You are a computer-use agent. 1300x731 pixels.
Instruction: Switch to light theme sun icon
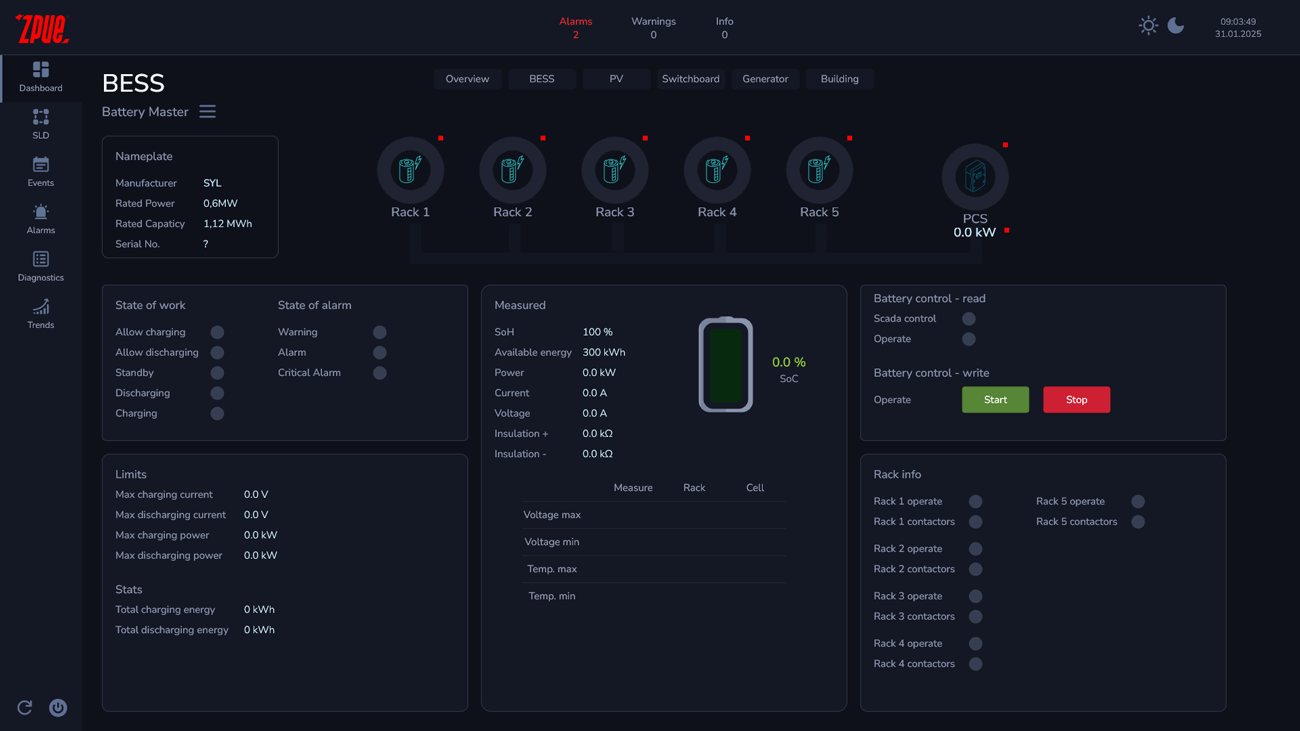[1148, 26]
